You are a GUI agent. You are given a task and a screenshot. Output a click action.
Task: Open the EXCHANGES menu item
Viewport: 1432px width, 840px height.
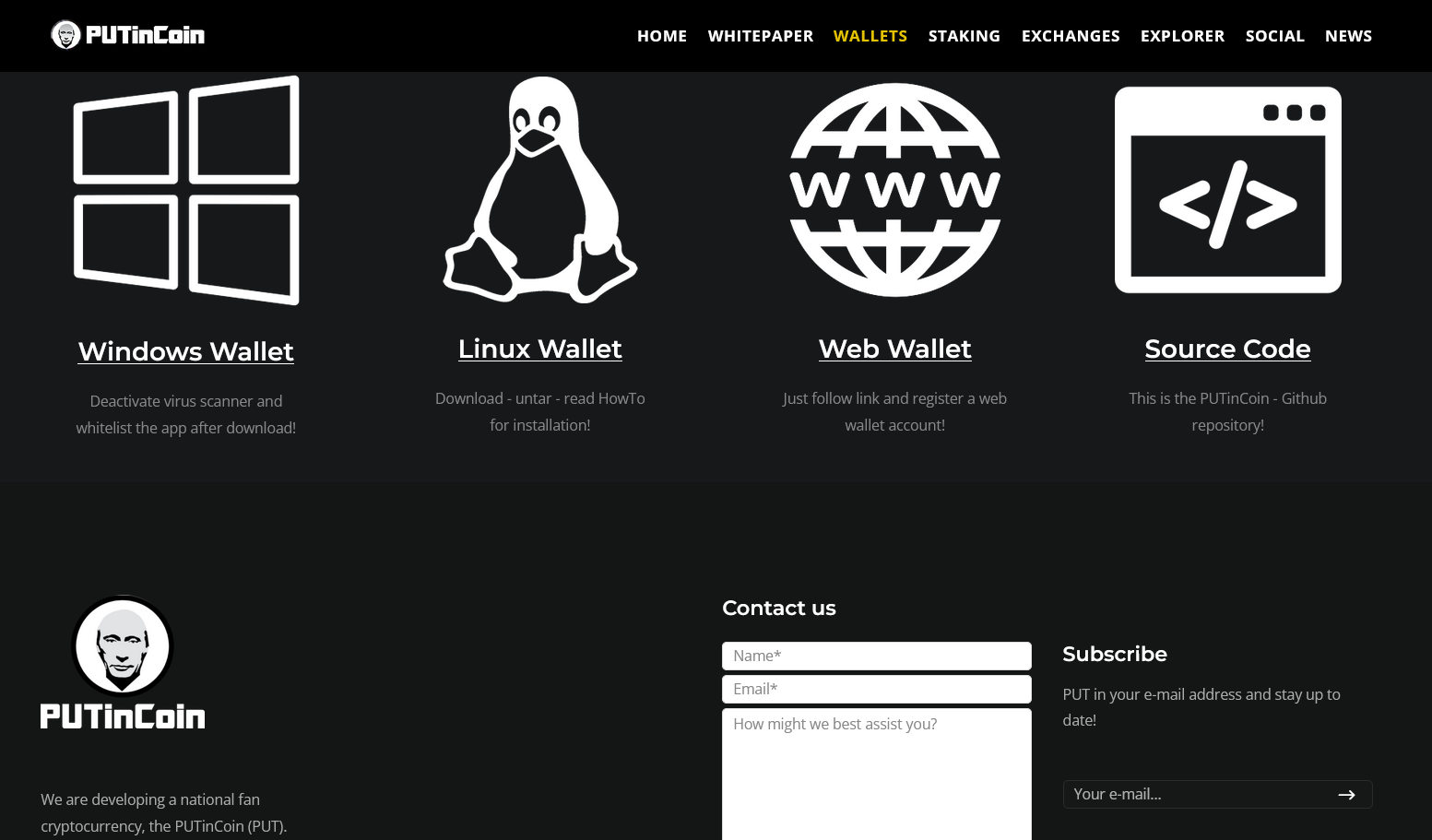point(1071,36)
